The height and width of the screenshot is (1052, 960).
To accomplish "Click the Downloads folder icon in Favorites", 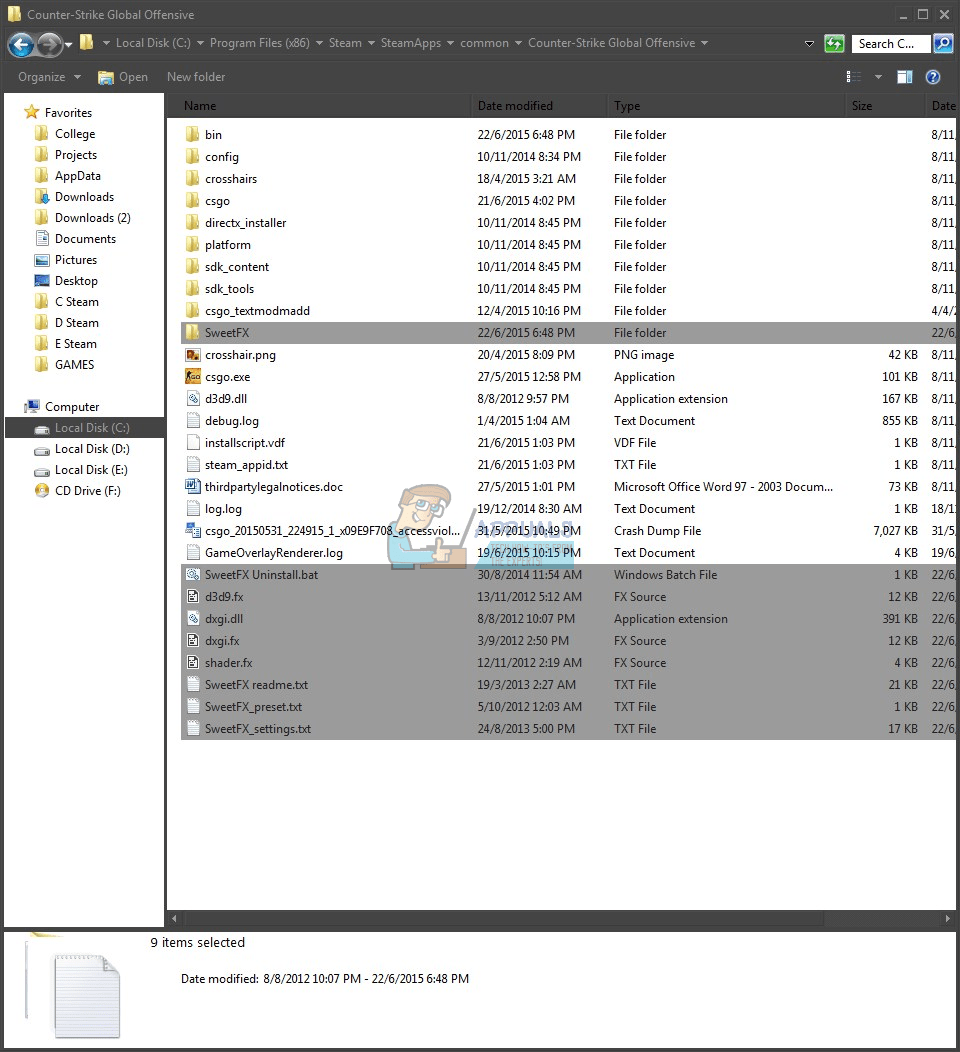I will coord(42,197).
